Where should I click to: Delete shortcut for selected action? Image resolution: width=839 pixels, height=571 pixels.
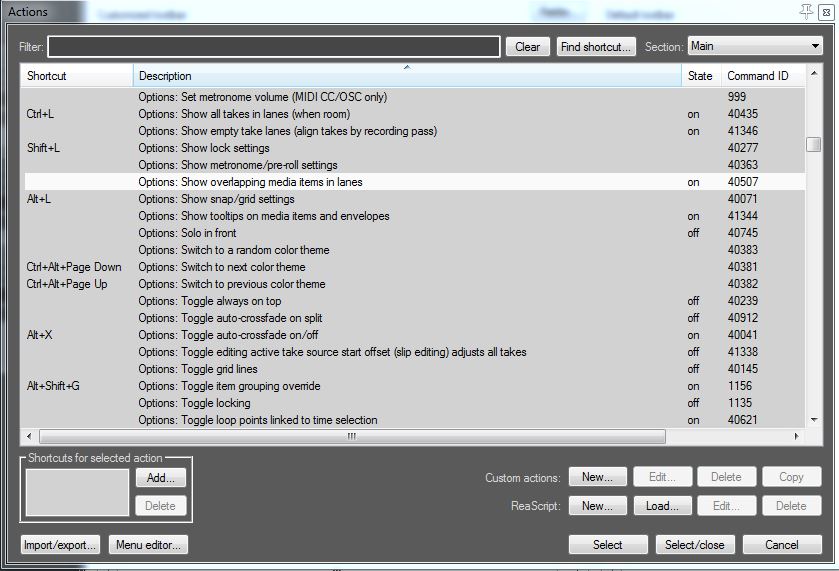tap(161, 506)
